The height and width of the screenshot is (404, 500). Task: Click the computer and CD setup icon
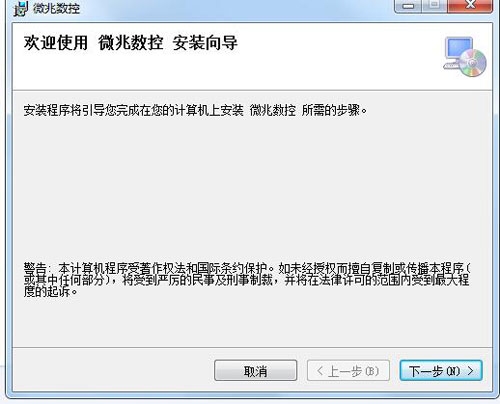click(465, 57)
